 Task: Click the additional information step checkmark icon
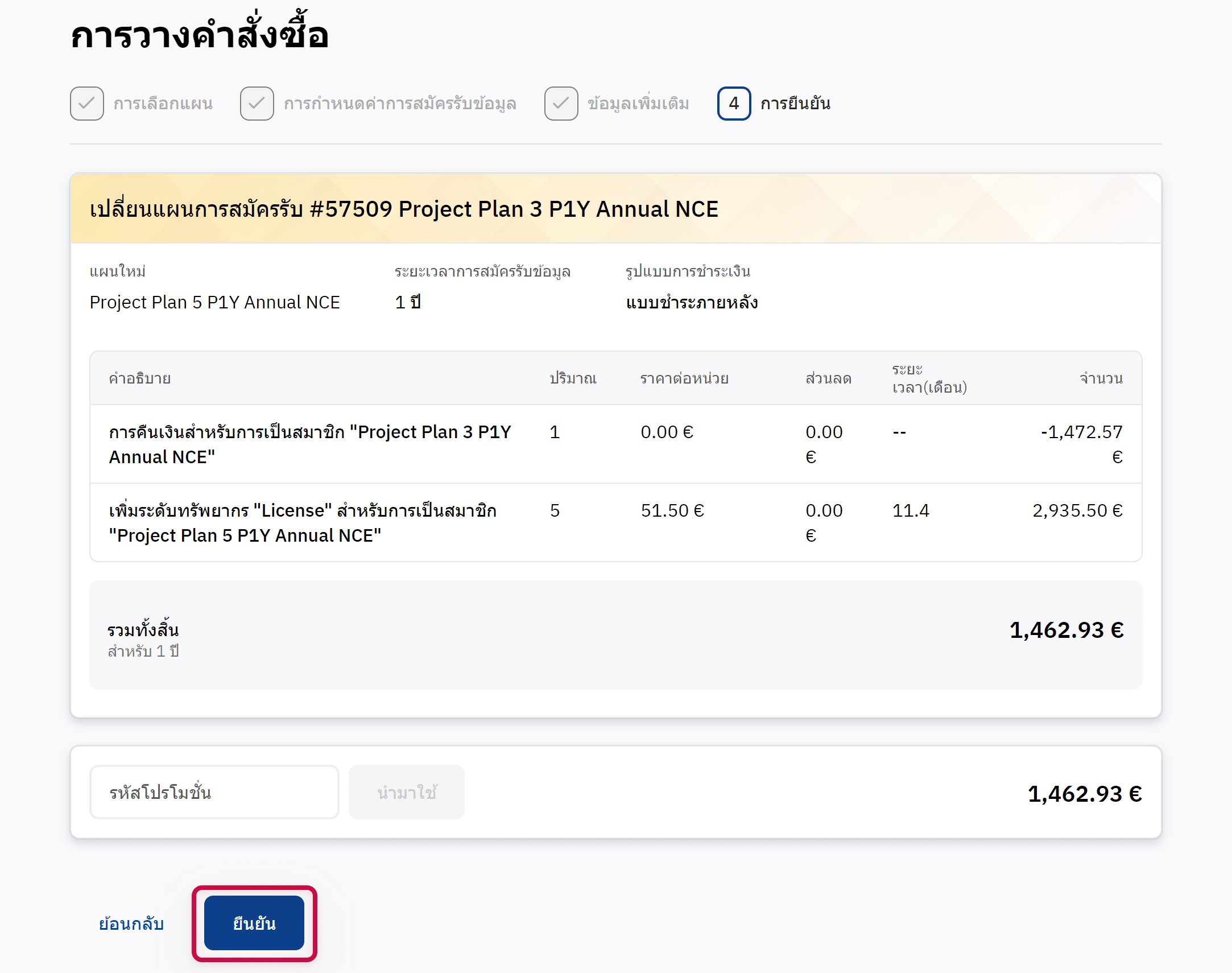click(x=561, y=103)
